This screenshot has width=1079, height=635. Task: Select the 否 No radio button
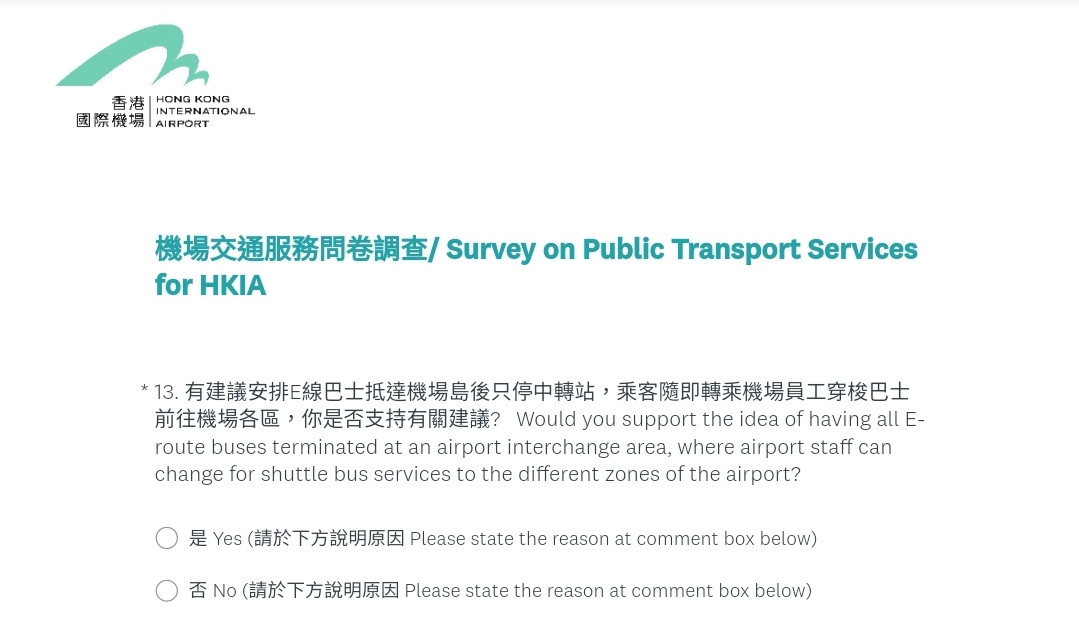click(x=167, y=590)
